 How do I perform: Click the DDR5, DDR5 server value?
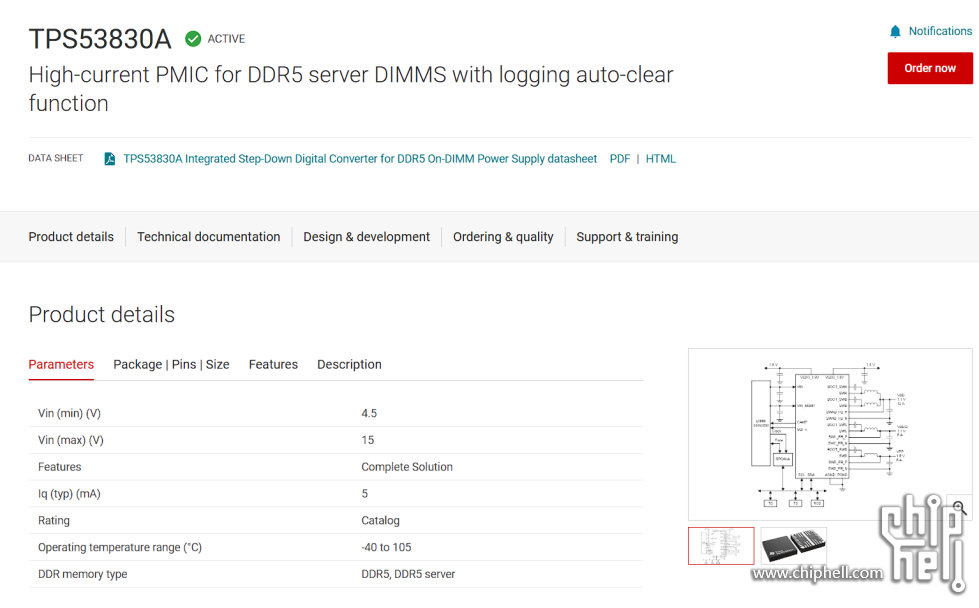point(408,574)
